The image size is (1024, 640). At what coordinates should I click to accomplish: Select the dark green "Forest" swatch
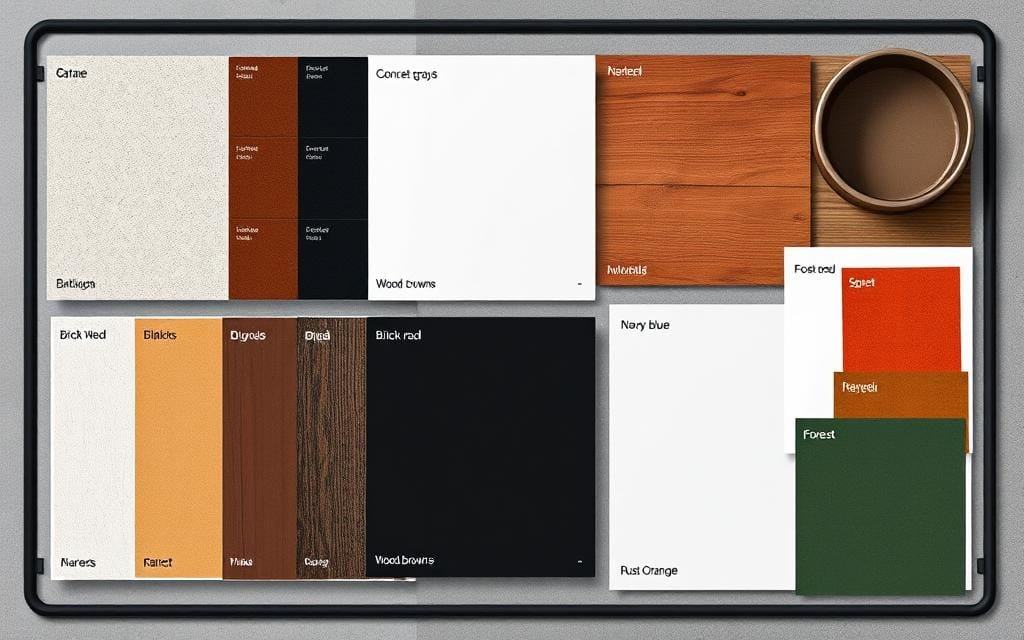[x=880, y=500]
